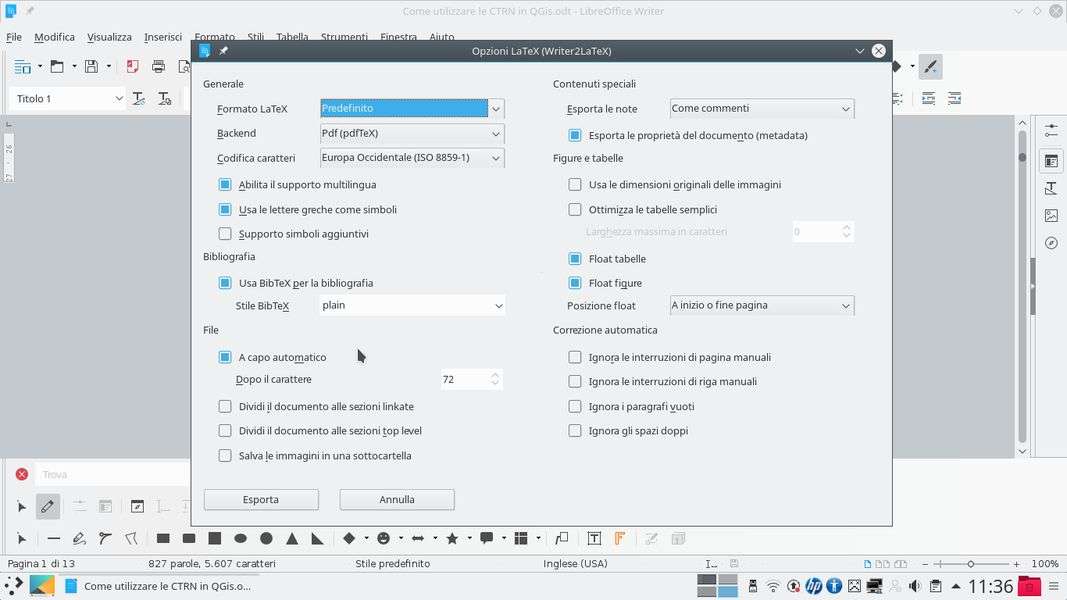Click the Open folder icon in Writer toolbar

pos(57,67)
